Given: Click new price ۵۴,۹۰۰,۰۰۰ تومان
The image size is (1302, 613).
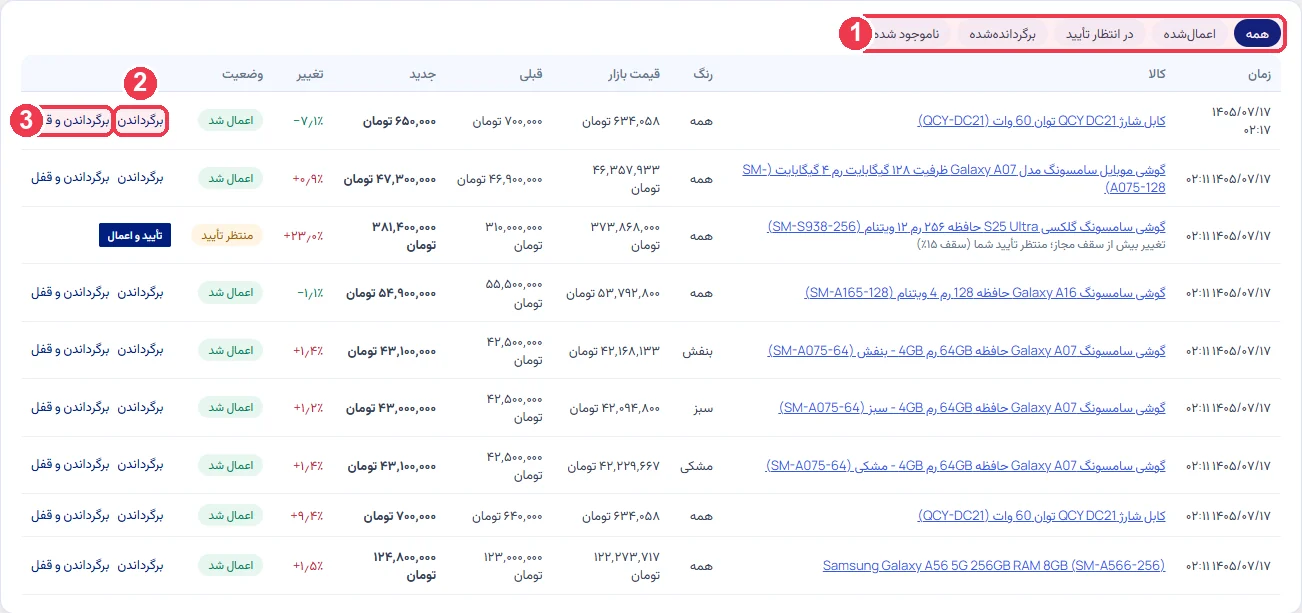Looking at the screenshot, I should (391, 293).
